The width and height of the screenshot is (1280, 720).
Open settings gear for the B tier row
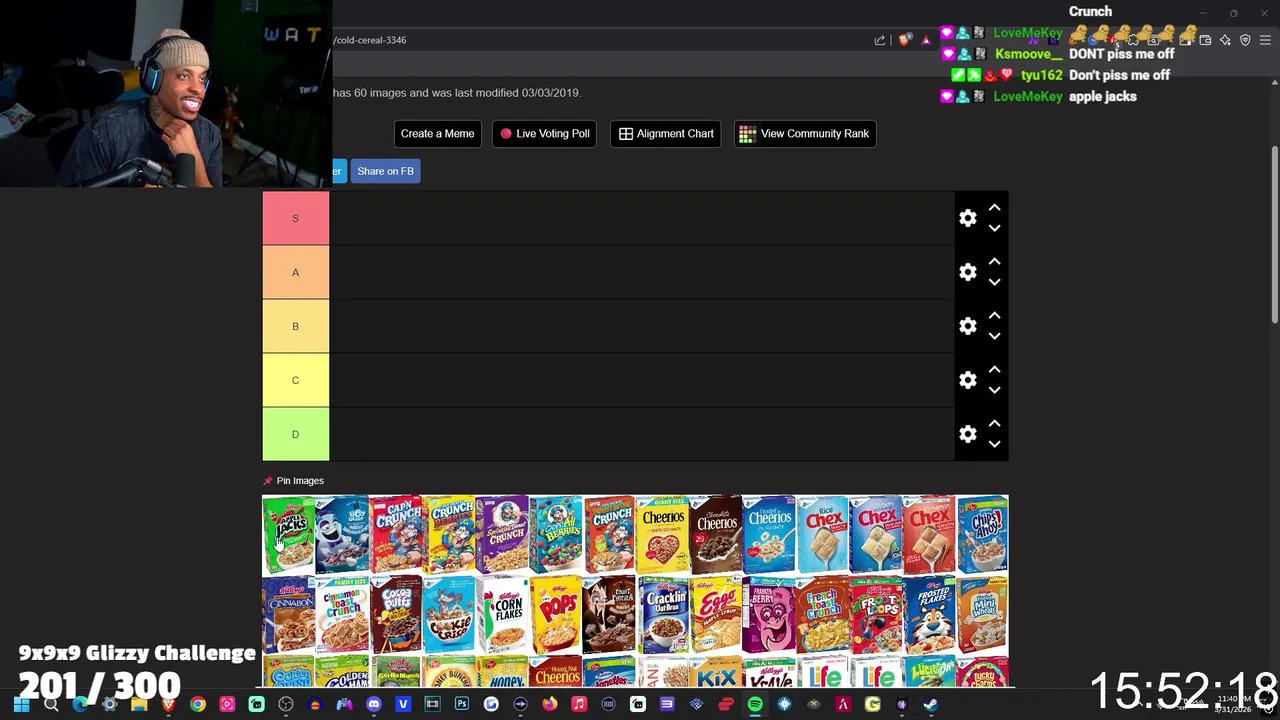[968, 326]
